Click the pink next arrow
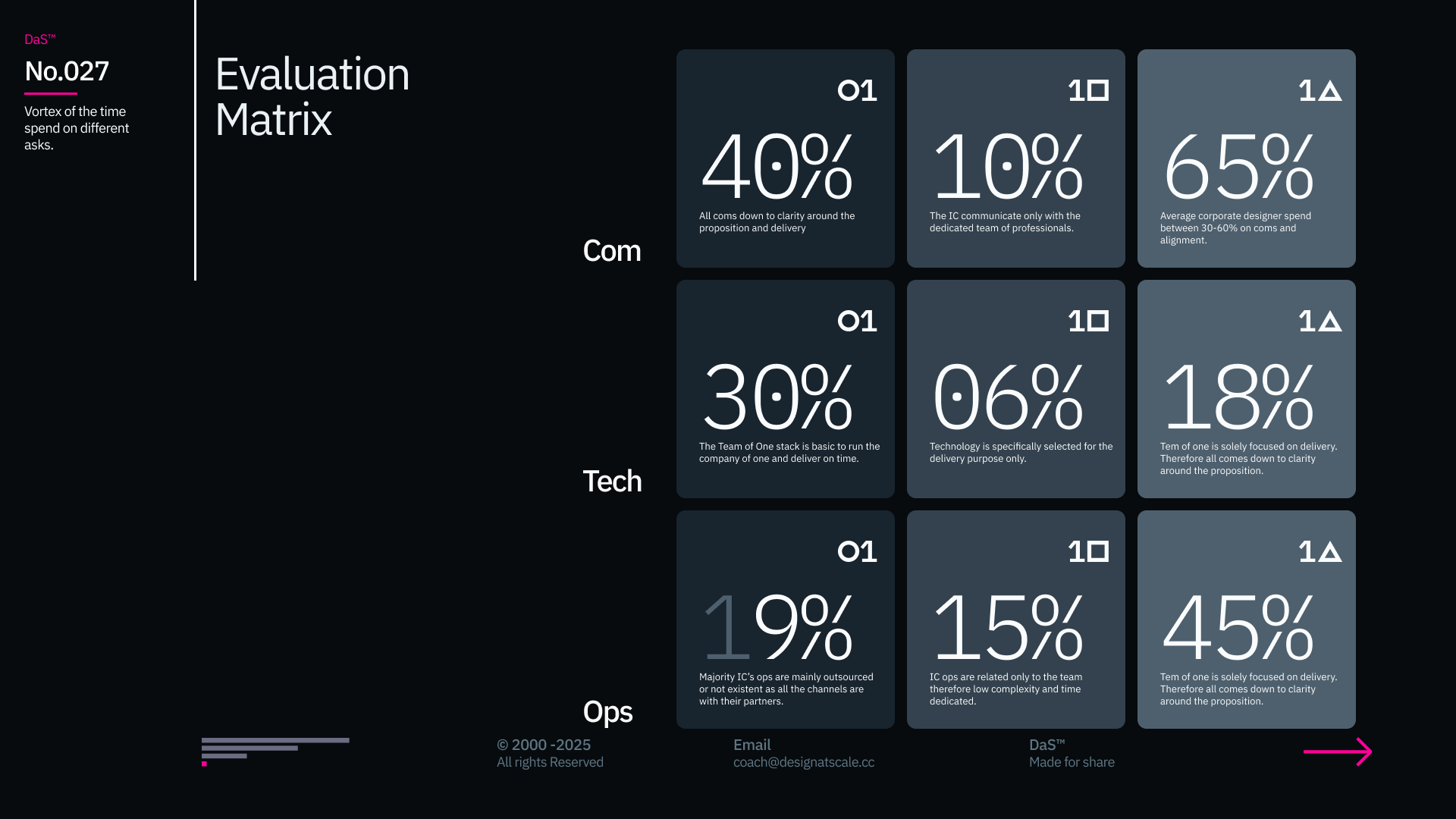 point(1338,752)
